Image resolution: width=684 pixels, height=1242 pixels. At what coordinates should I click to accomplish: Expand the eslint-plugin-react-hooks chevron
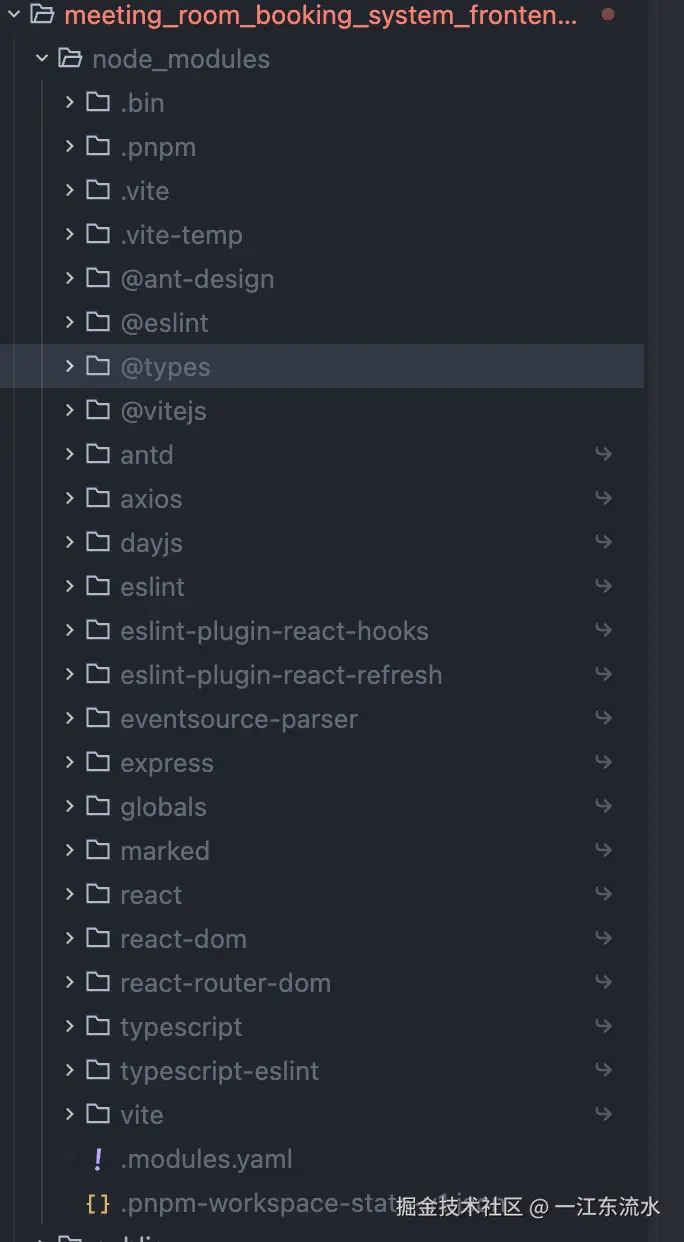click(69, 631)
